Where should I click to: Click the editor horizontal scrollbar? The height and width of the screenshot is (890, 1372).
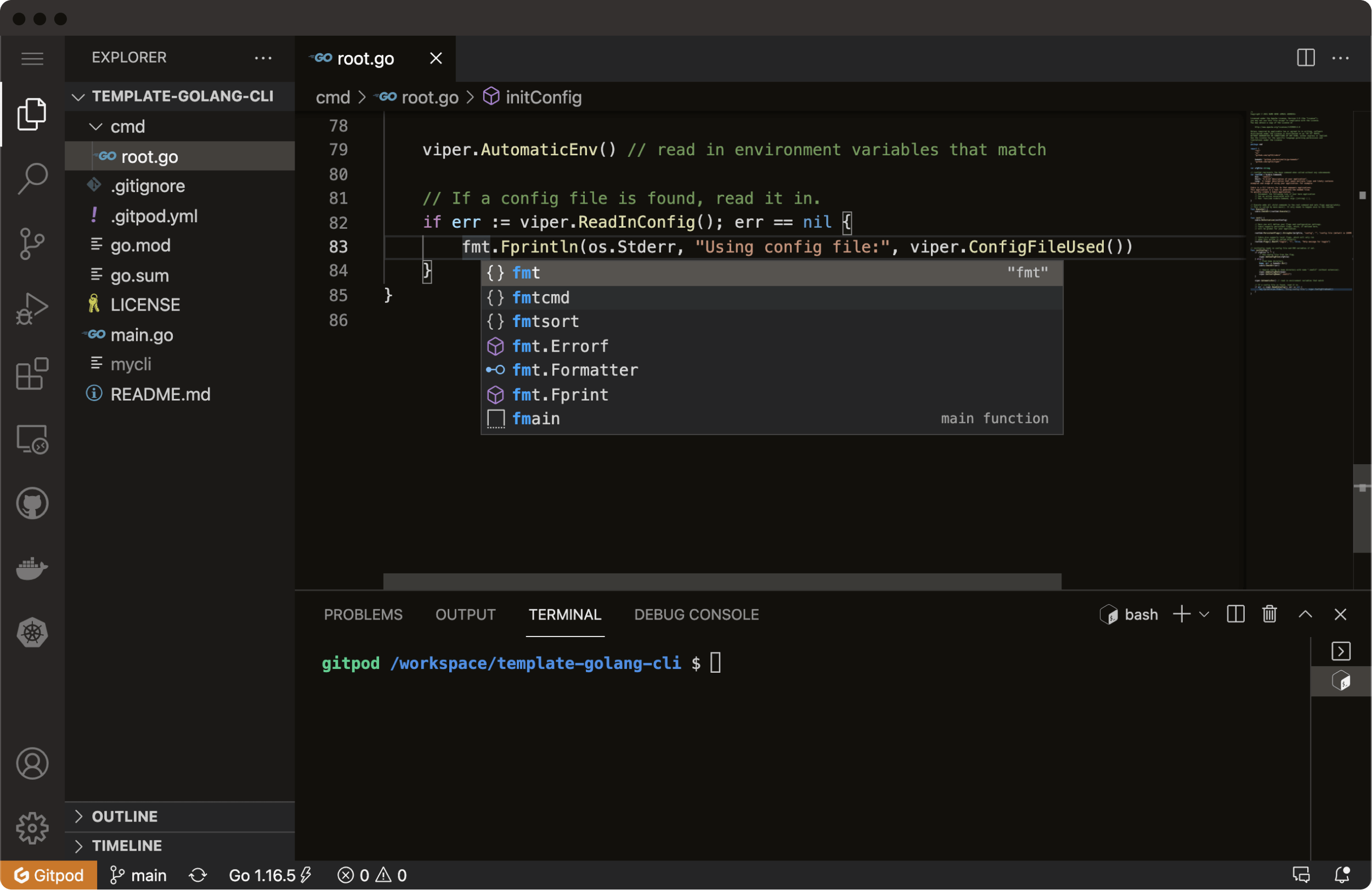(x=722, y=581)
